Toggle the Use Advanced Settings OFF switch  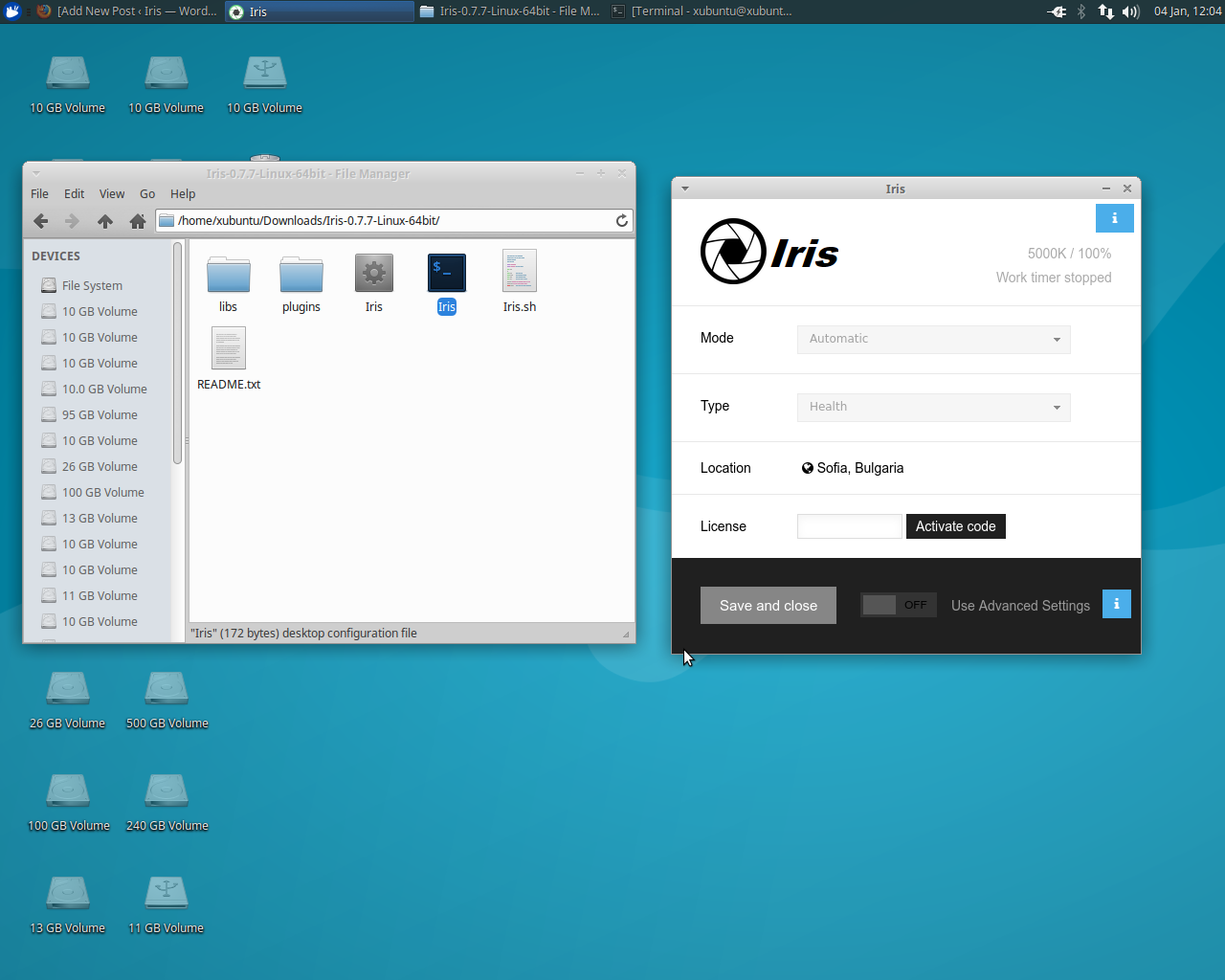point(898,605)
